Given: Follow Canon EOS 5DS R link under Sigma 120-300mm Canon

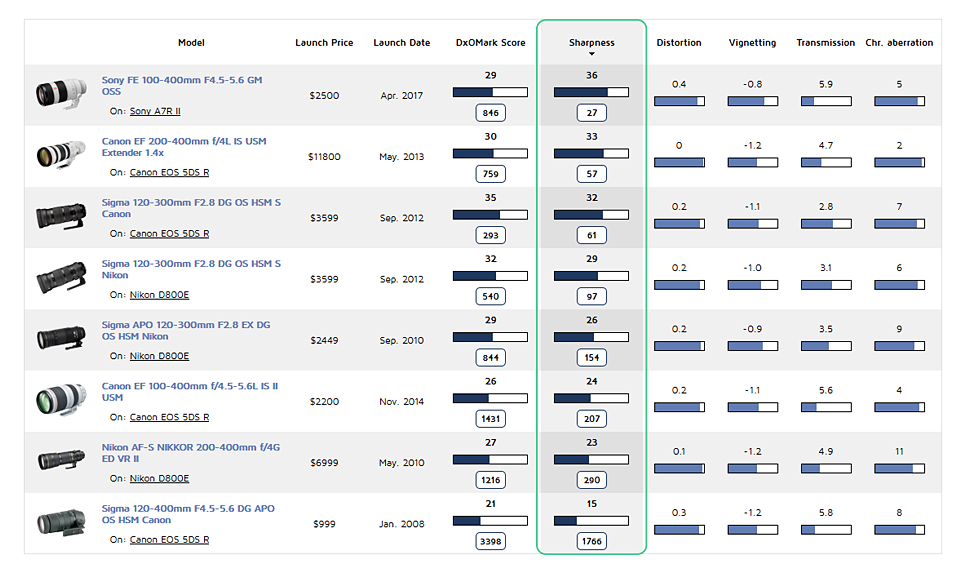Looking at the screenshot, I should tap(169, 234).
